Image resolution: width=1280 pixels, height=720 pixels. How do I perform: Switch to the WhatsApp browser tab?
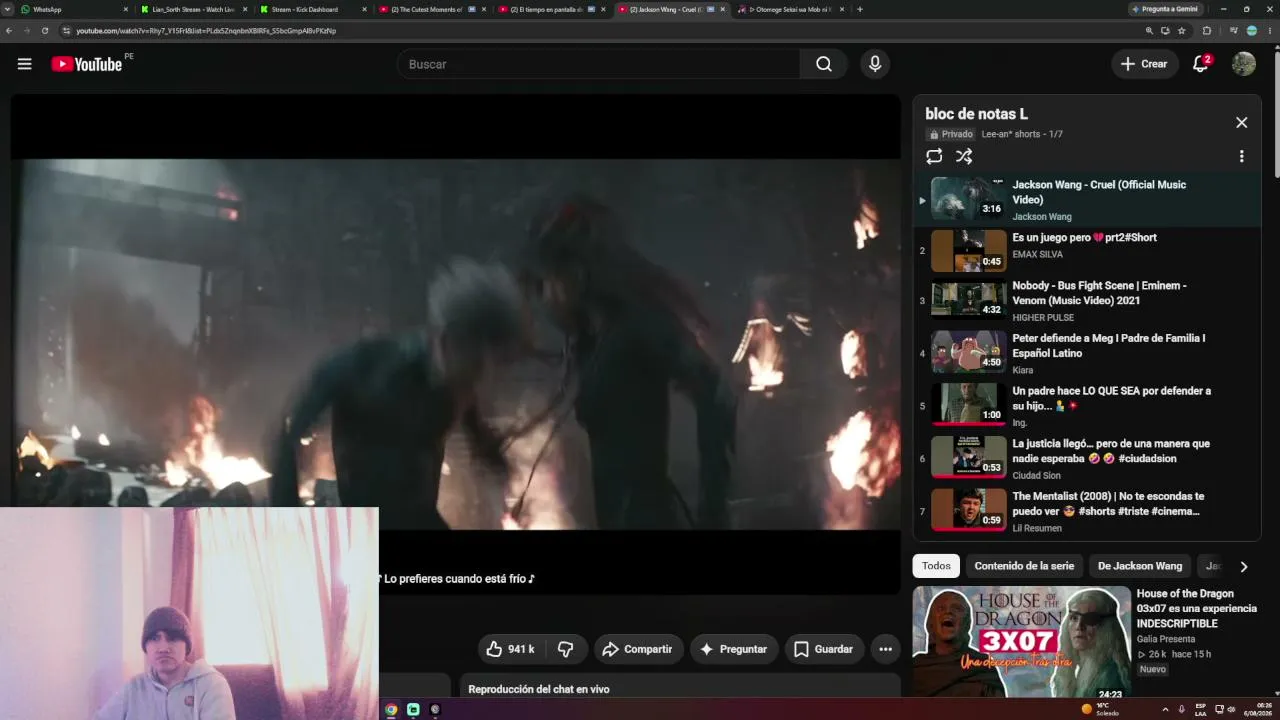tap(75, 9)
